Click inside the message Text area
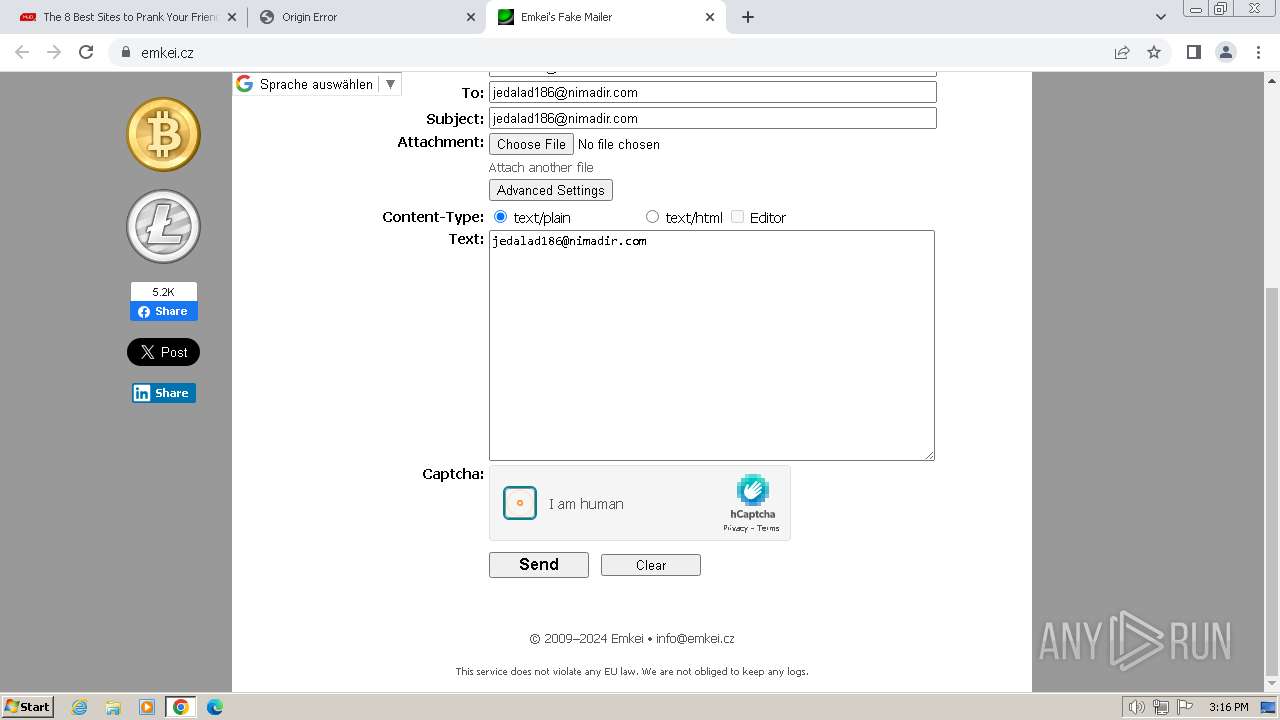 (x=712, y=346)
